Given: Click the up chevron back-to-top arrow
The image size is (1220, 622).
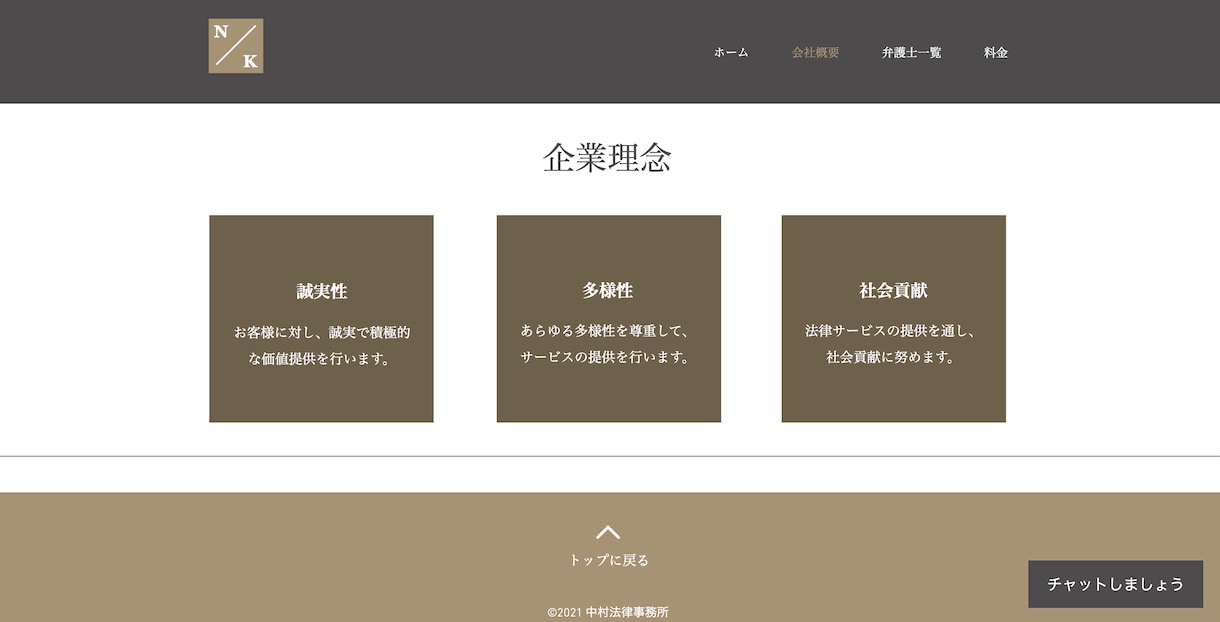Looking at the screenshot, I should point(608,532).
